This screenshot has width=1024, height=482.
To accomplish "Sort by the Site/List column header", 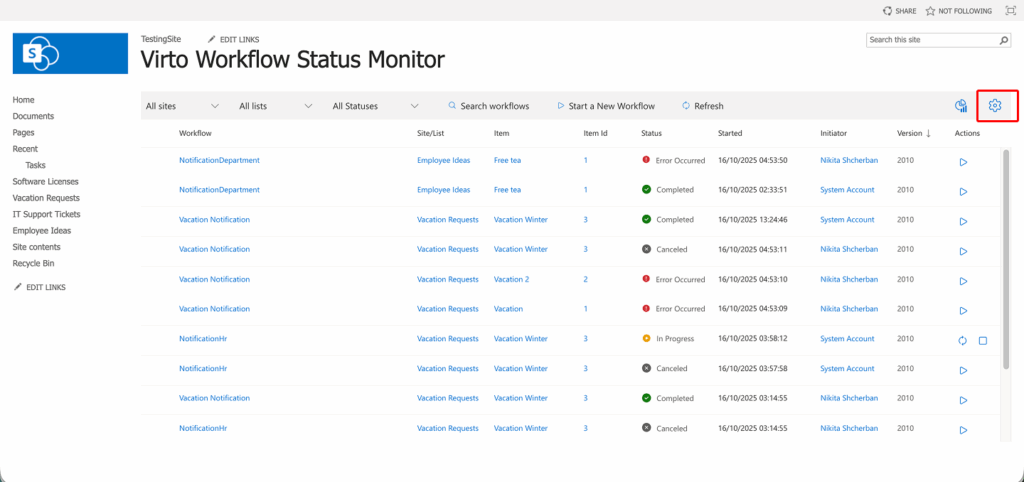I will pos(430,133).
